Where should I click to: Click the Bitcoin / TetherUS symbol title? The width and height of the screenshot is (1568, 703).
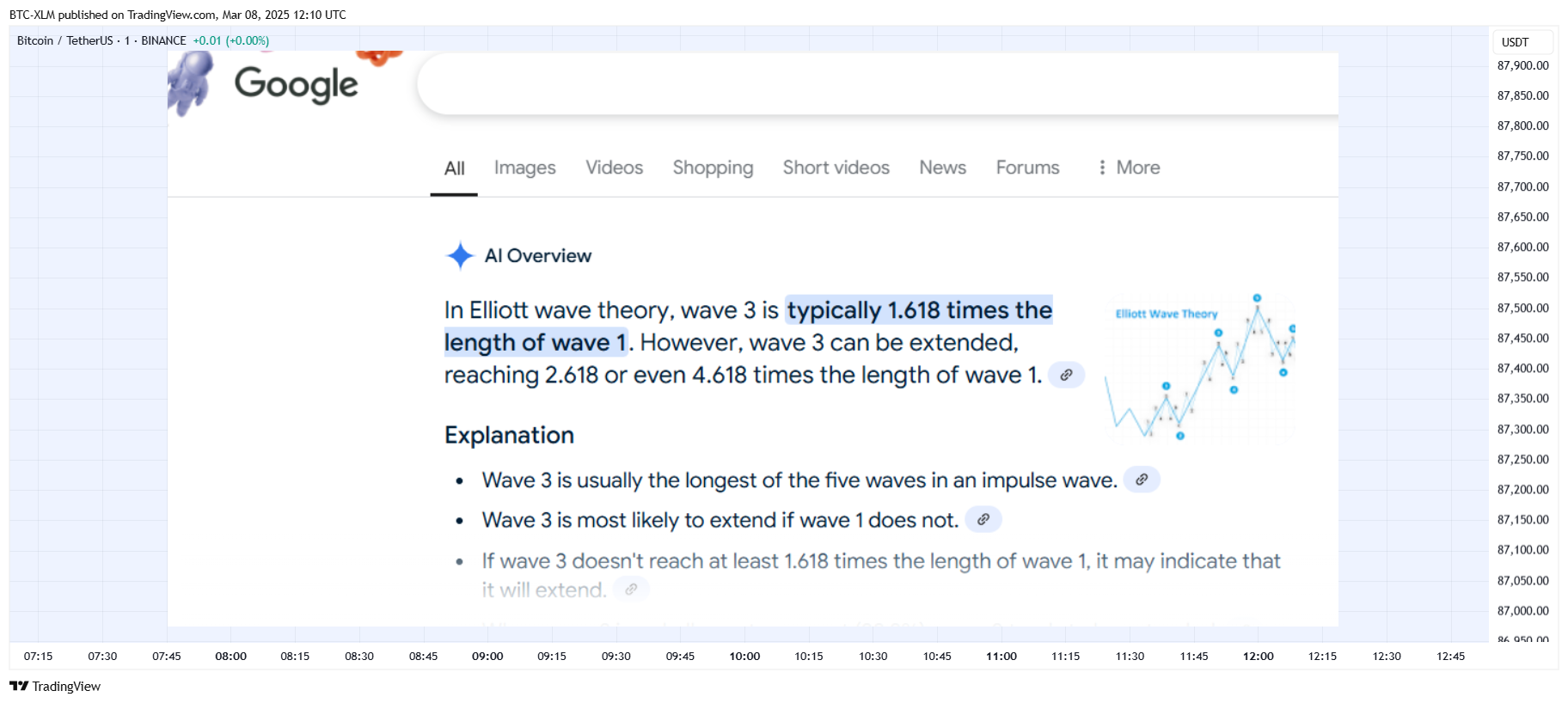[64, 40]
